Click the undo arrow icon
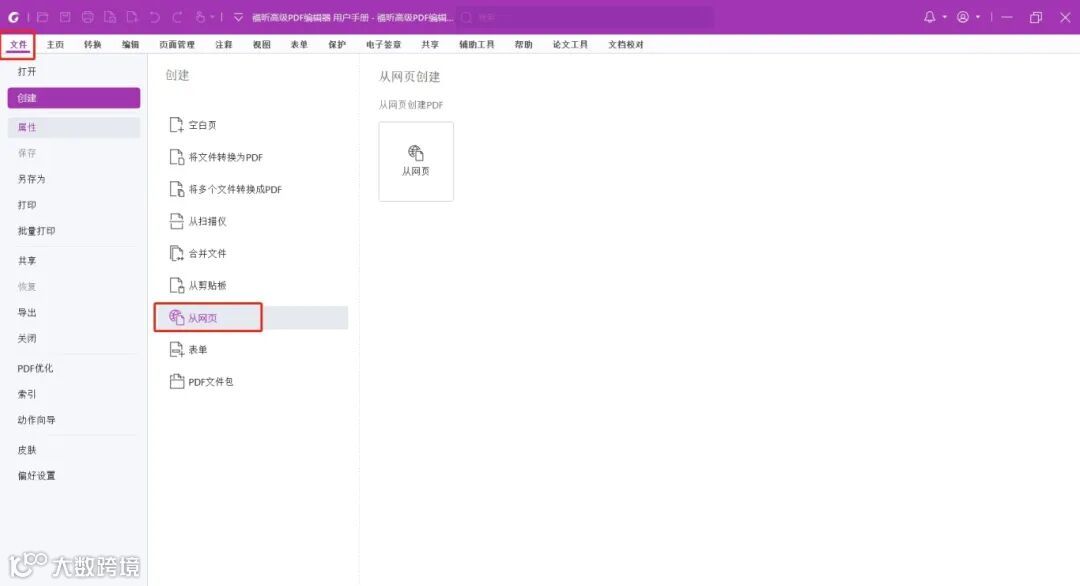 click(x=154, y=17)
